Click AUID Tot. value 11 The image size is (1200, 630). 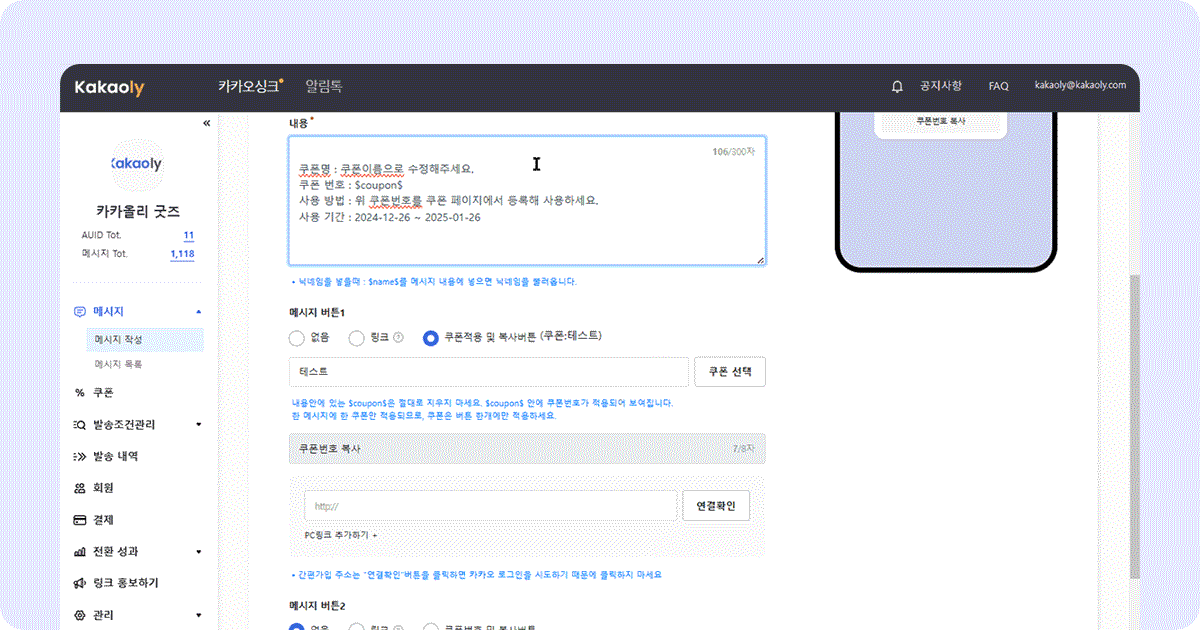(188, 235)
